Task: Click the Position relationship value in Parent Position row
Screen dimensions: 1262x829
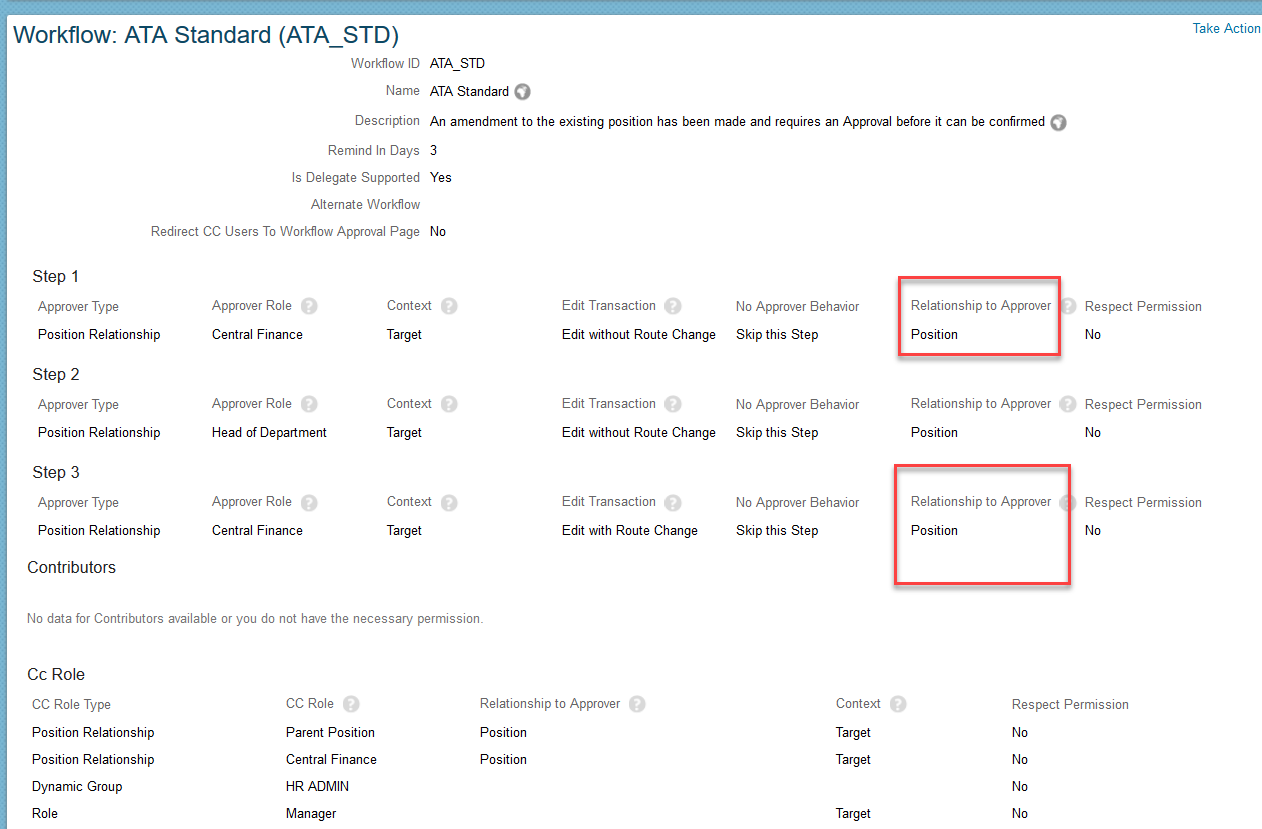Action: pyautogui.click(x=503, y=733)
